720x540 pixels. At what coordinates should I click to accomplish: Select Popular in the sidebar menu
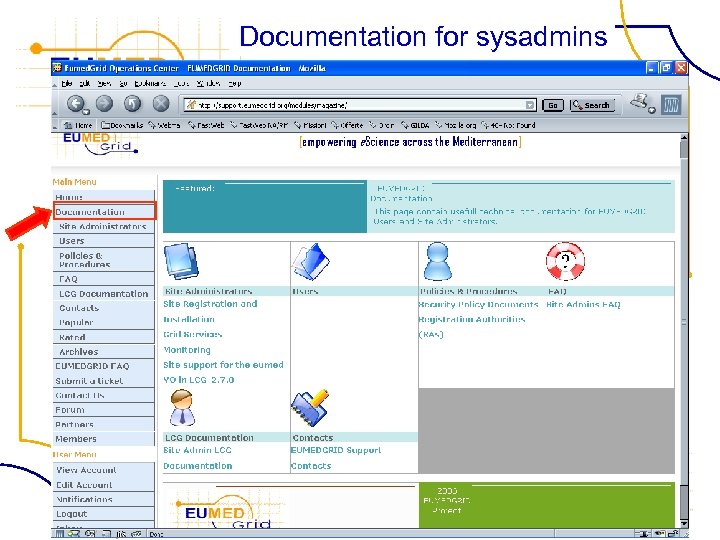click(104, 322)
